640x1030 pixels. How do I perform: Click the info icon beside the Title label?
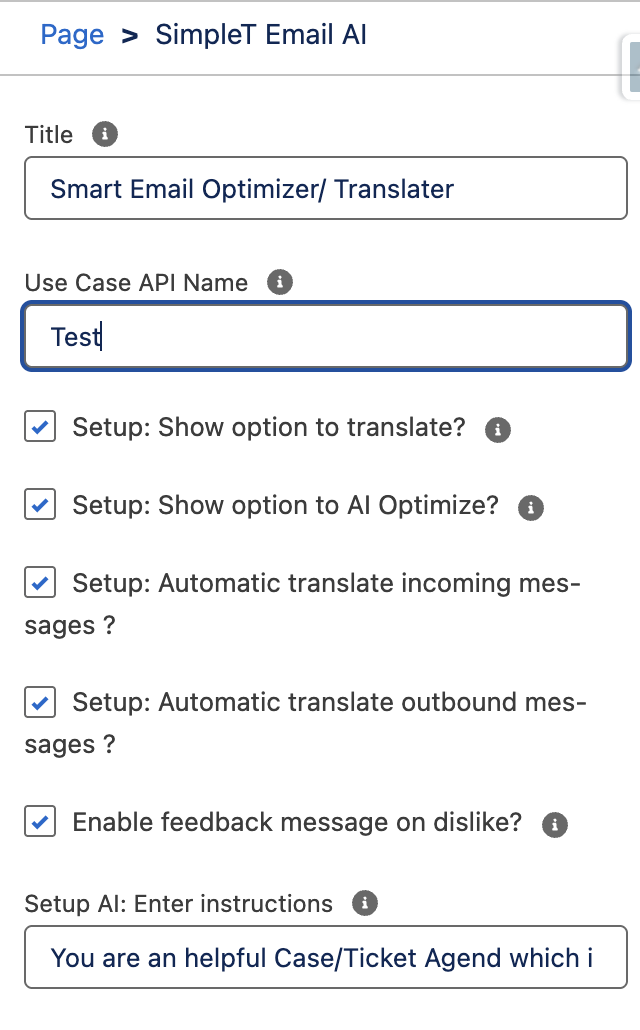pyautogui.click(x=104, y=135)
